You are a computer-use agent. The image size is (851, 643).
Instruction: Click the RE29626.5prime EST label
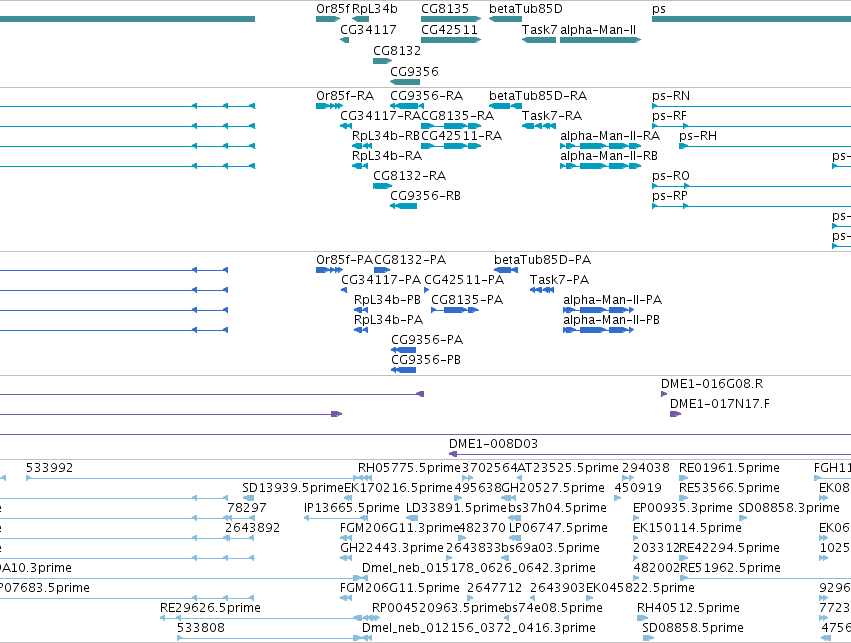(209, 607)
